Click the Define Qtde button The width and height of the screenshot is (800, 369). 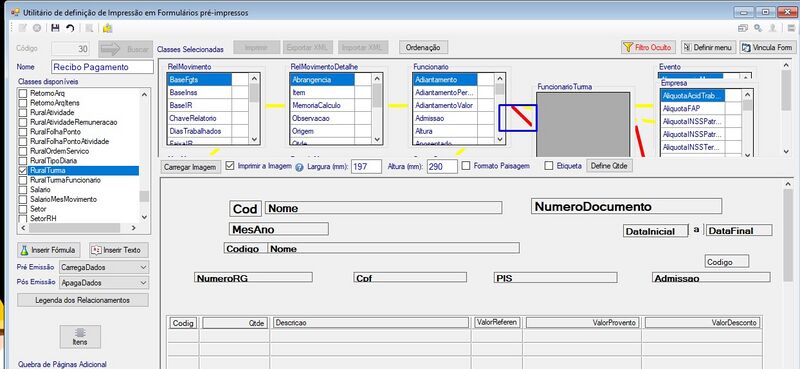[609, 166]
